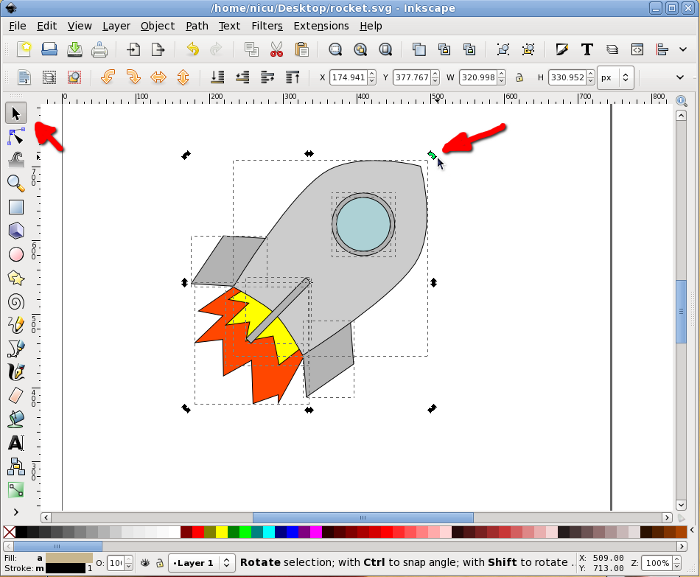Open the Layer 1 selector dropdown
700x577 pixels.
click(201, 563)
